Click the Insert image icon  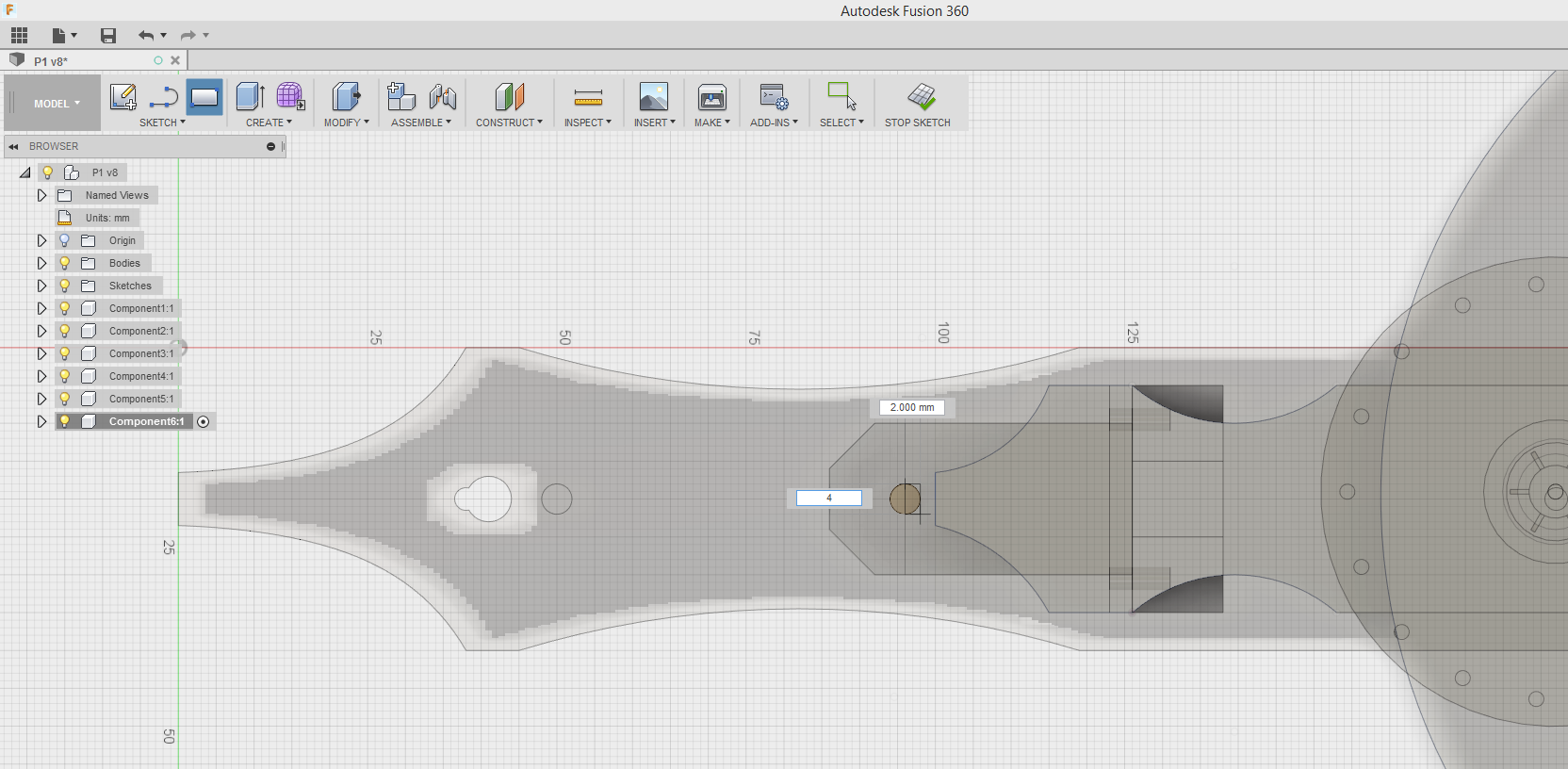[654, 96]
